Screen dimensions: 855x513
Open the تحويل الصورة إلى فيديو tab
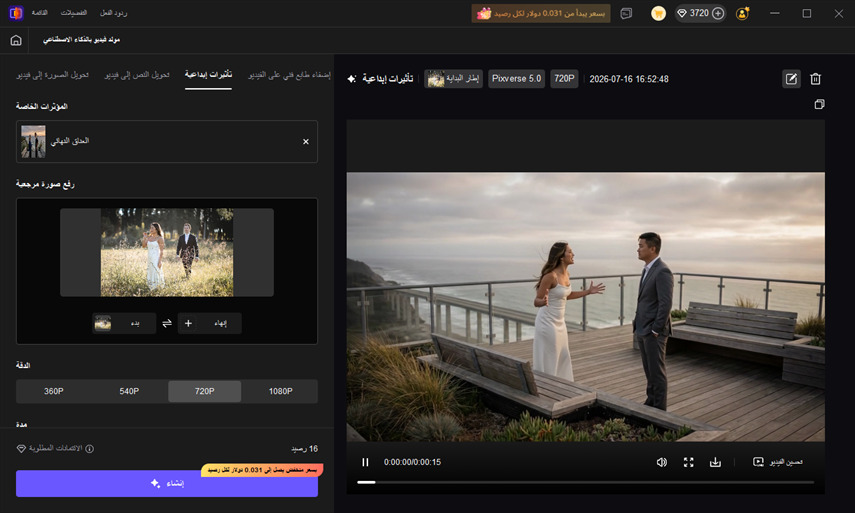52,75
